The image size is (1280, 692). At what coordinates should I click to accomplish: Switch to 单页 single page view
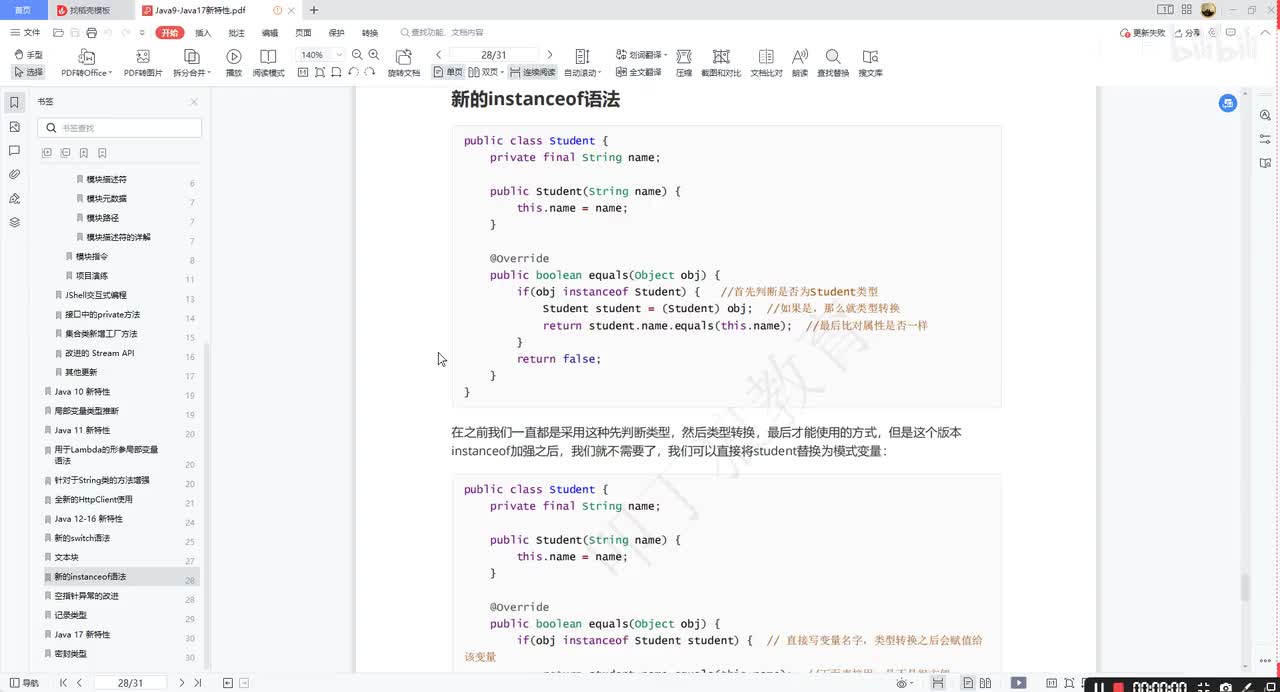(448, 72)
